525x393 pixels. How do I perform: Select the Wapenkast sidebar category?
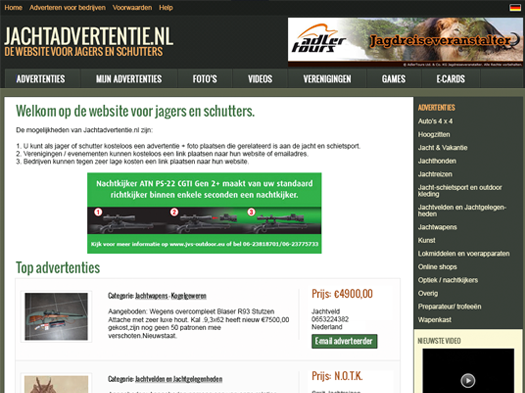[434, 320]
